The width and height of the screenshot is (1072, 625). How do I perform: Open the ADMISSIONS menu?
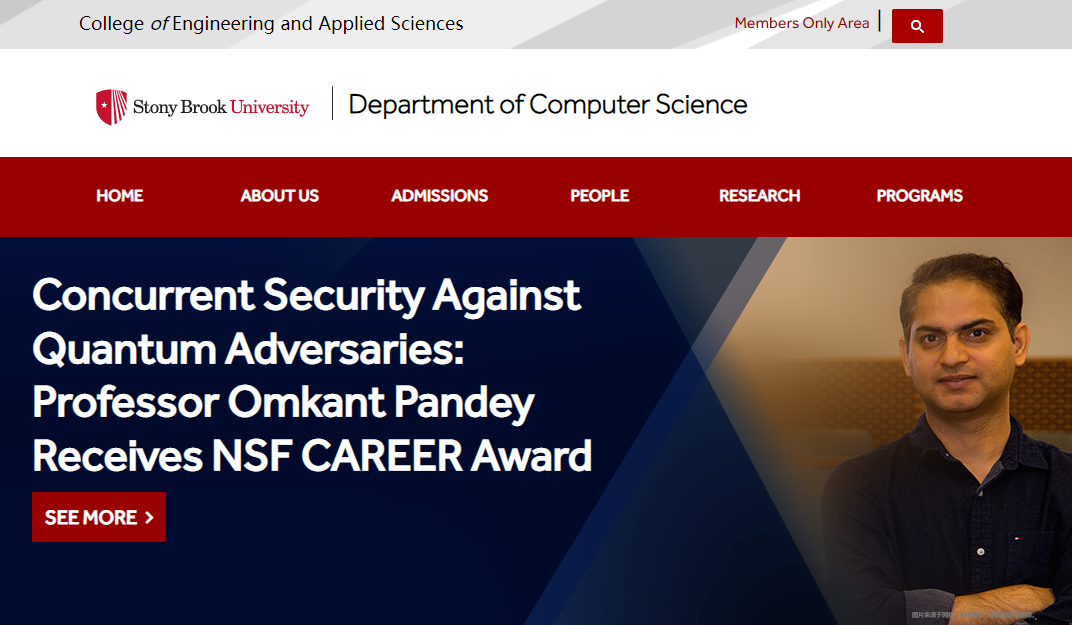[x=439, y=196]
